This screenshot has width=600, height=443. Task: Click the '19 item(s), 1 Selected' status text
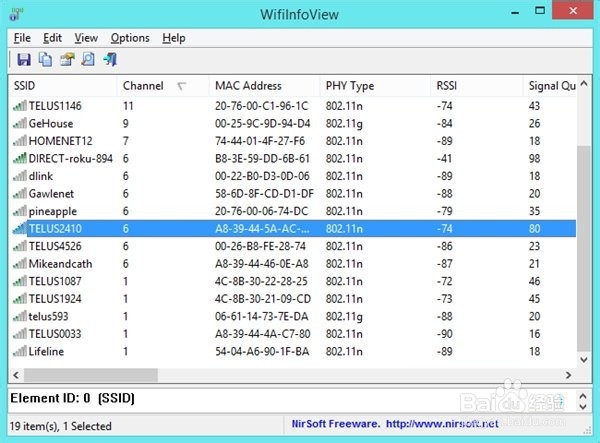coord(61,426)
